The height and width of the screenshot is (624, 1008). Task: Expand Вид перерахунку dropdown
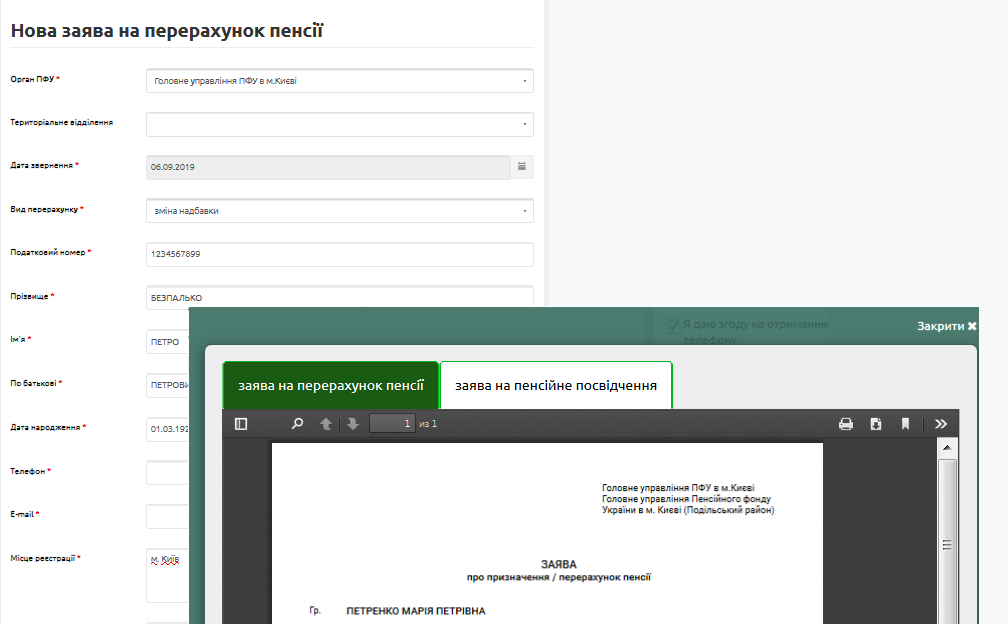point(340,211)
